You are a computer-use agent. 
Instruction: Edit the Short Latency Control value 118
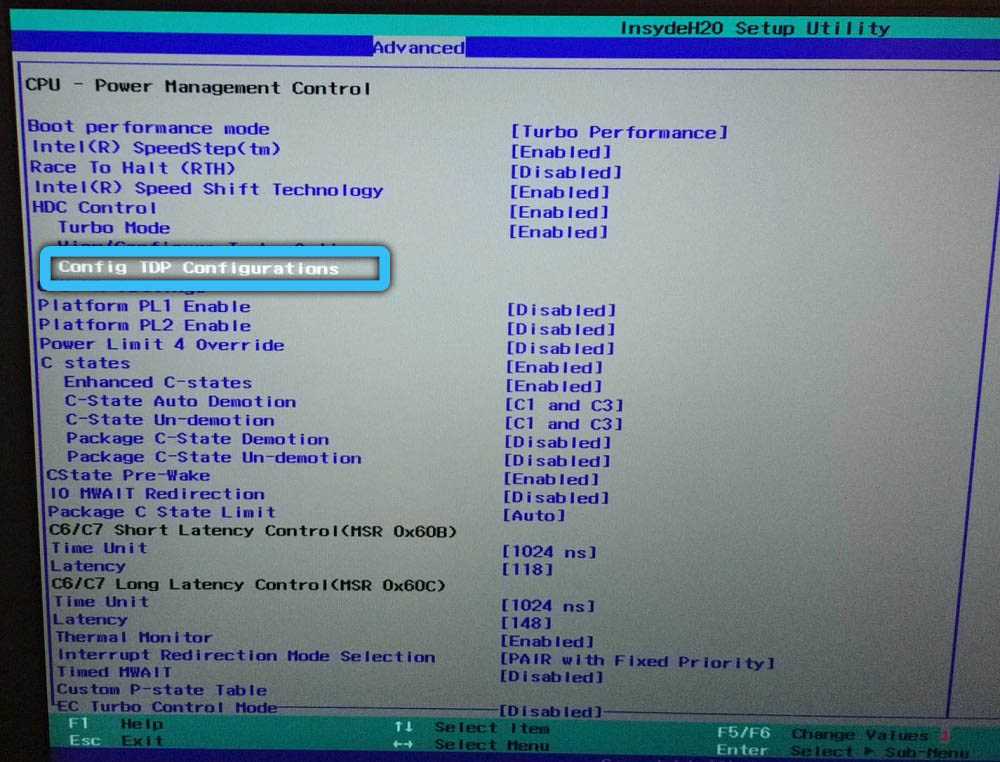[527, 569]
